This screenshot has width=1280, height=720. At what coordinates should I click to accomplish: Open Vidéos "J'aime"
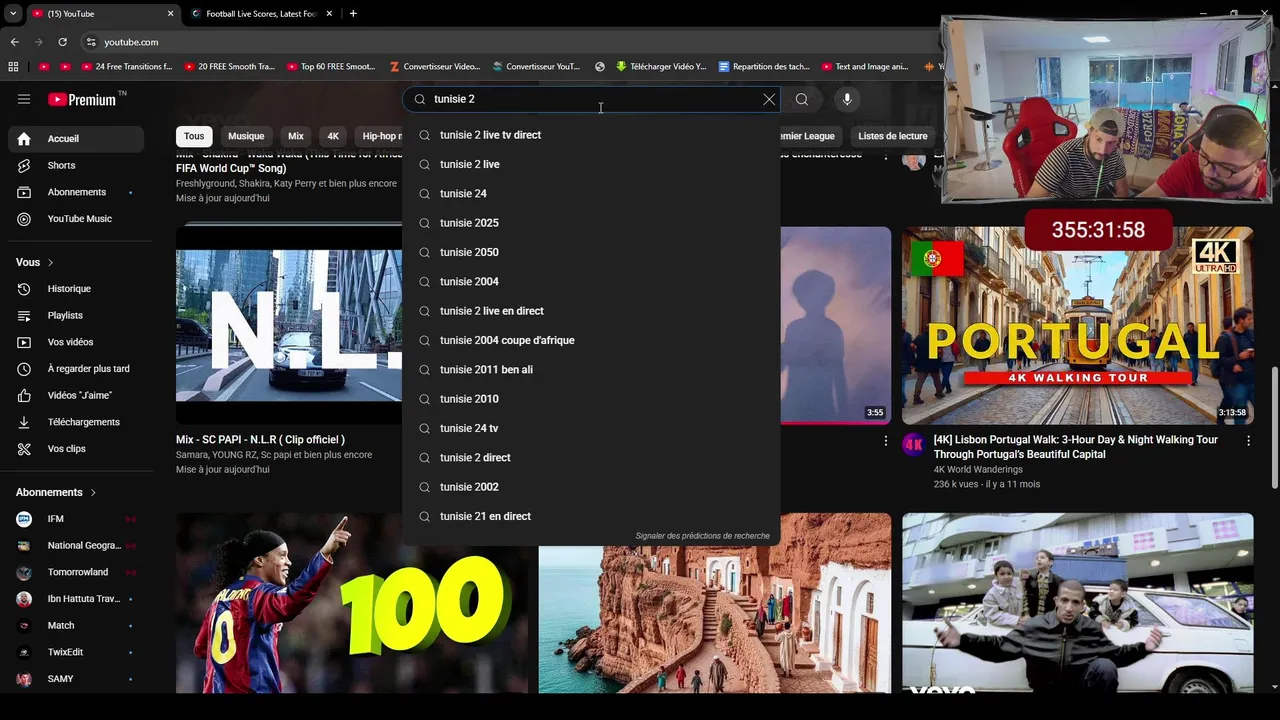click(76, 395)
